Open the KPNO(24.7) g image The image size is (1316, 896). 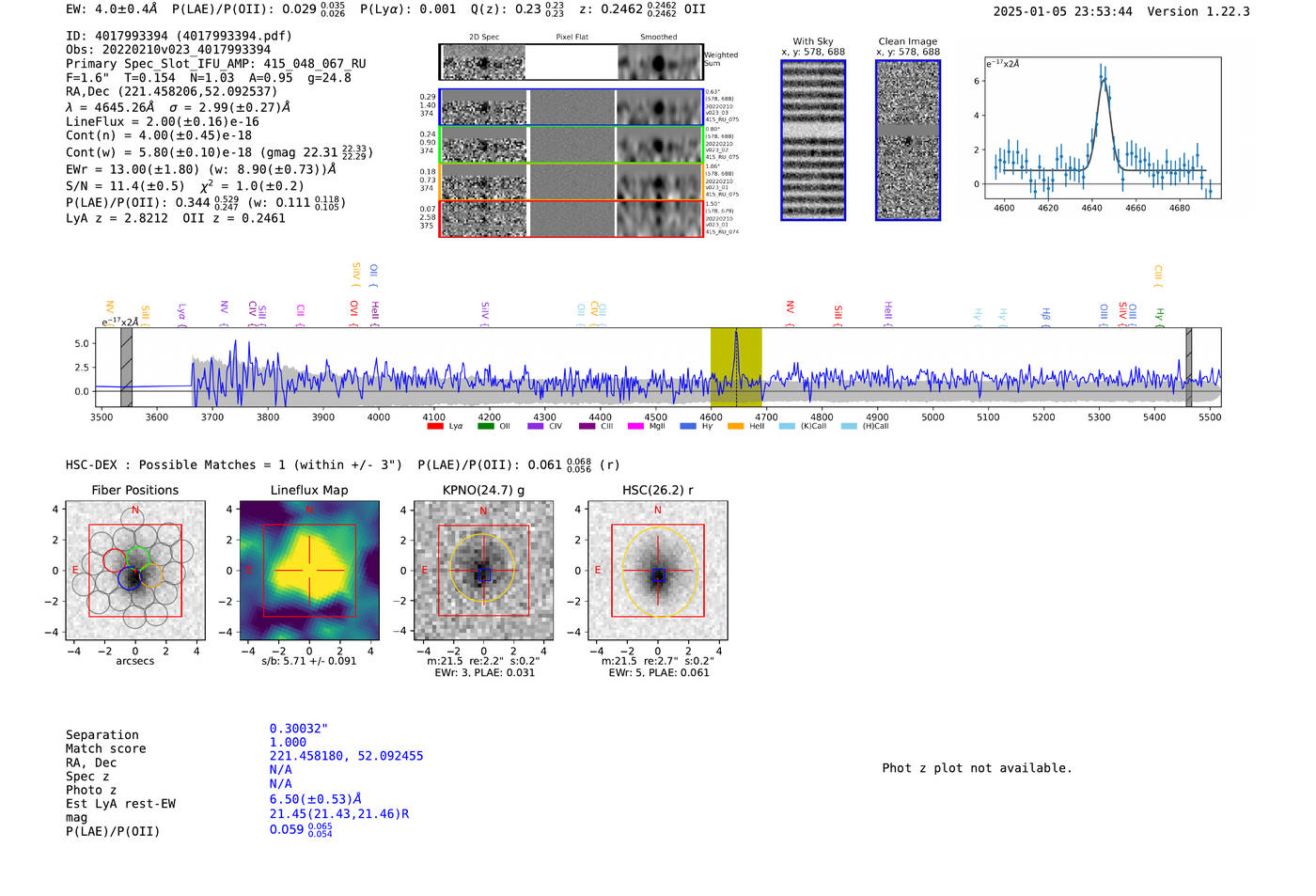coord(483,570)
